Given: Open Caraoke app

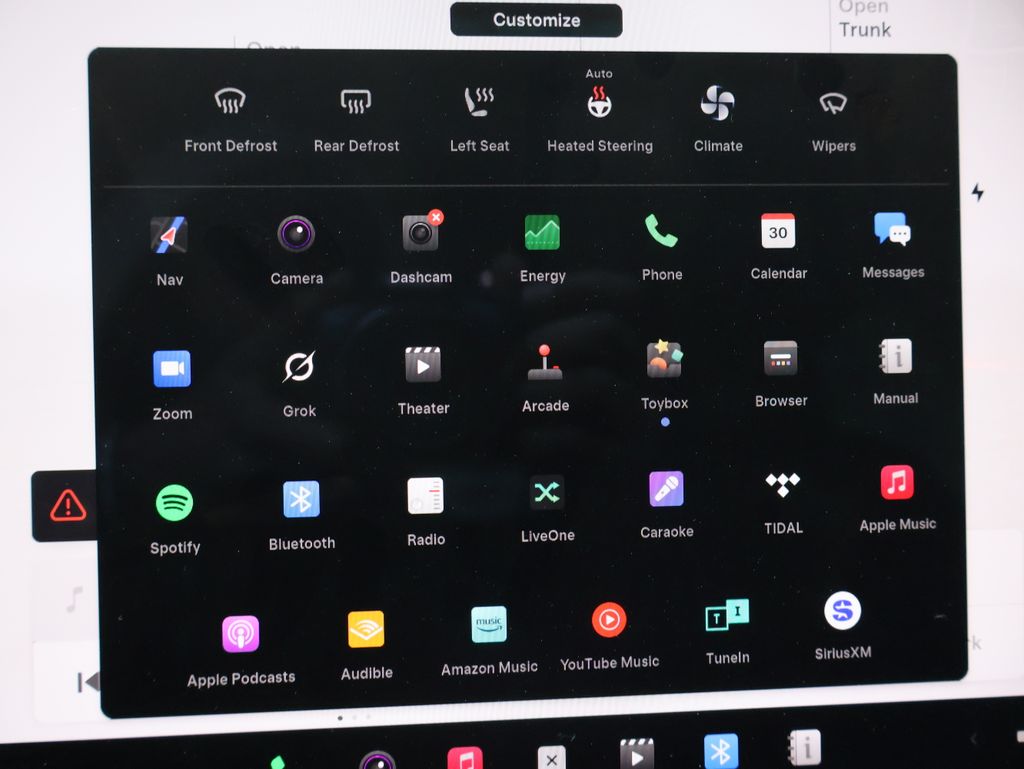Looking at the screenshot, I should click(666, 490).
